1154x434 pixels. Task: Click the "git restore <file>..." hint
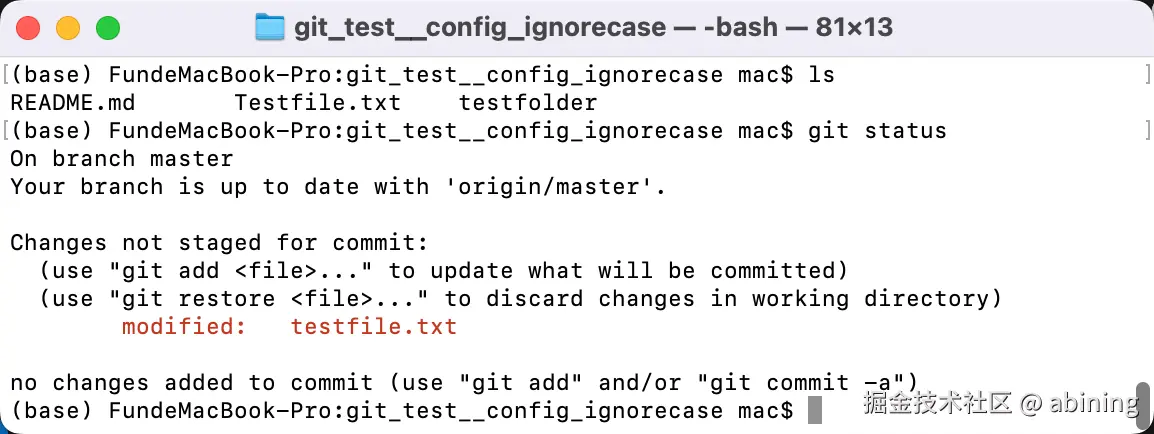(275, 299)
